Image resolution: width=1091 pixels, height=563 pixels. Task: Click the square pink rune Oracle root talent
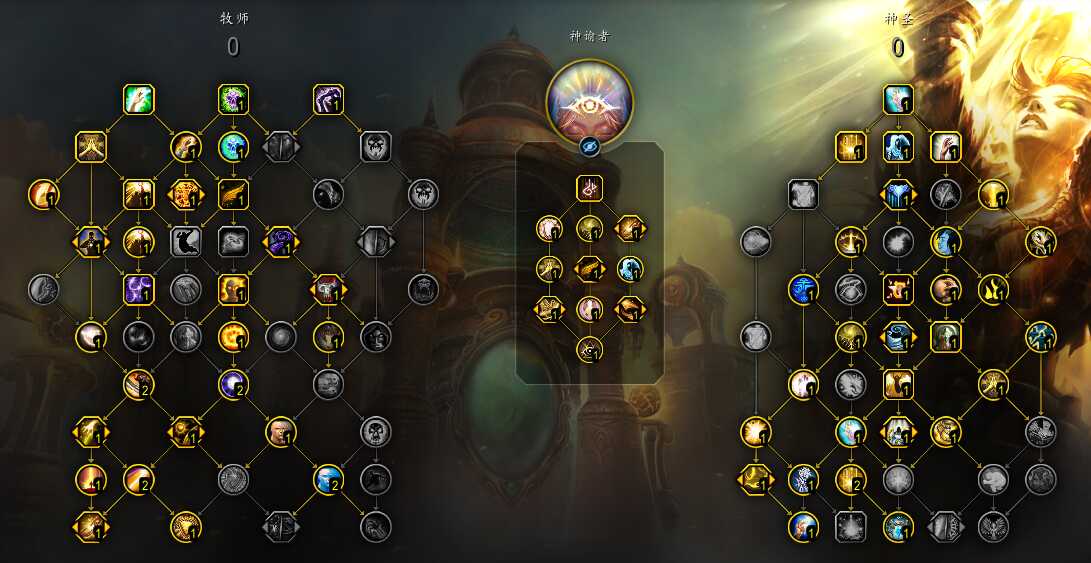point(589,188)
